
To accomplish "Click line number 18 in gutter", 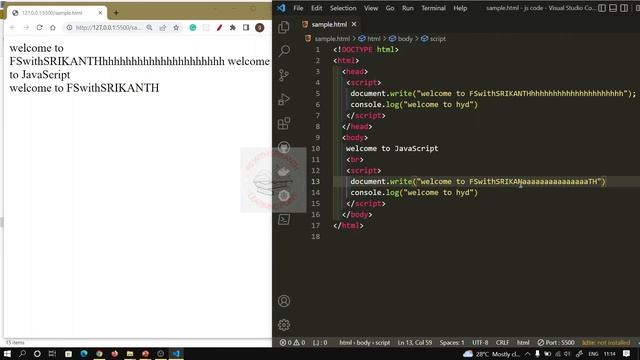I will tap(316, 237).
